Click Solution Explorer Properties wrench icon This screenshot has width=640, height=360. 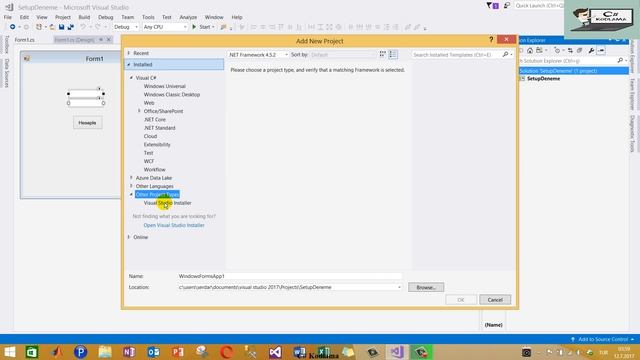[591, 51]
